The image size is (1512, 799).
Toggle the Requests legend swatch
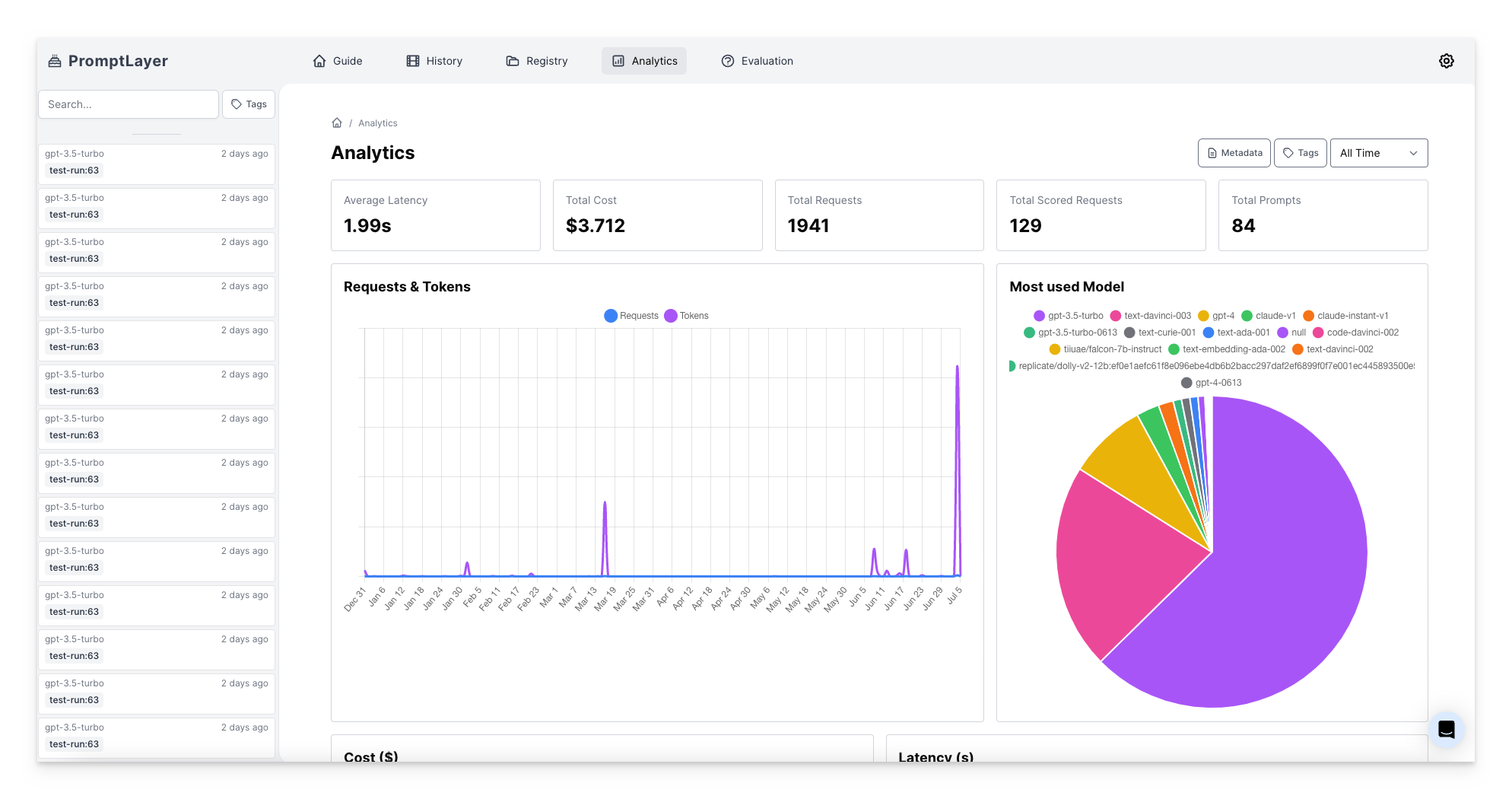tap(611, 316)
